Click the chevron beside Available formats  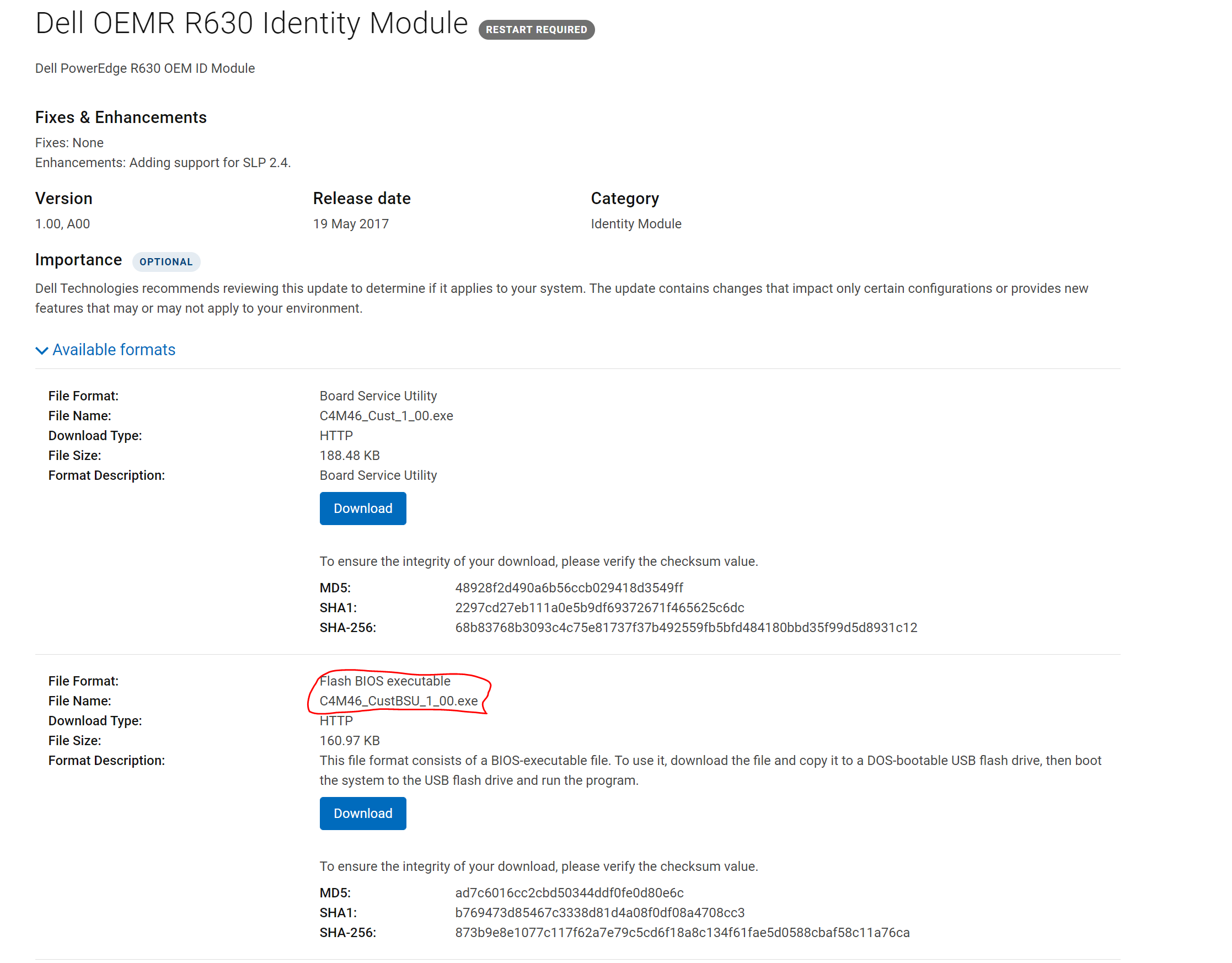42,351
